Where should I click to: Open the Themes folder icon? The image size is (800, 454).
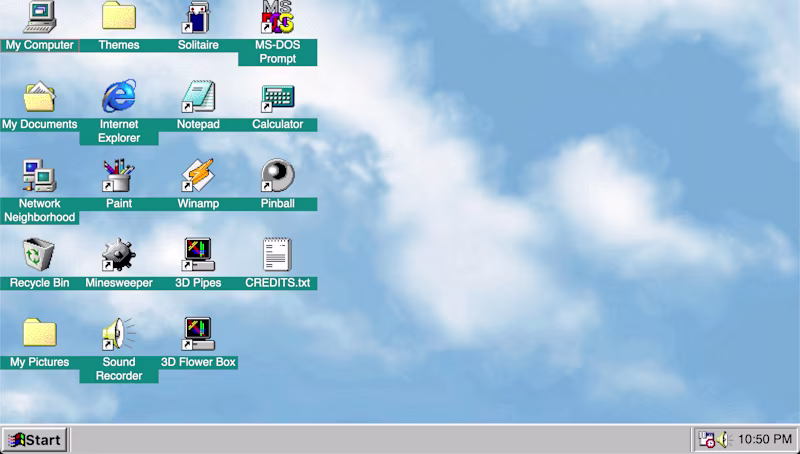tap(119, 15)
